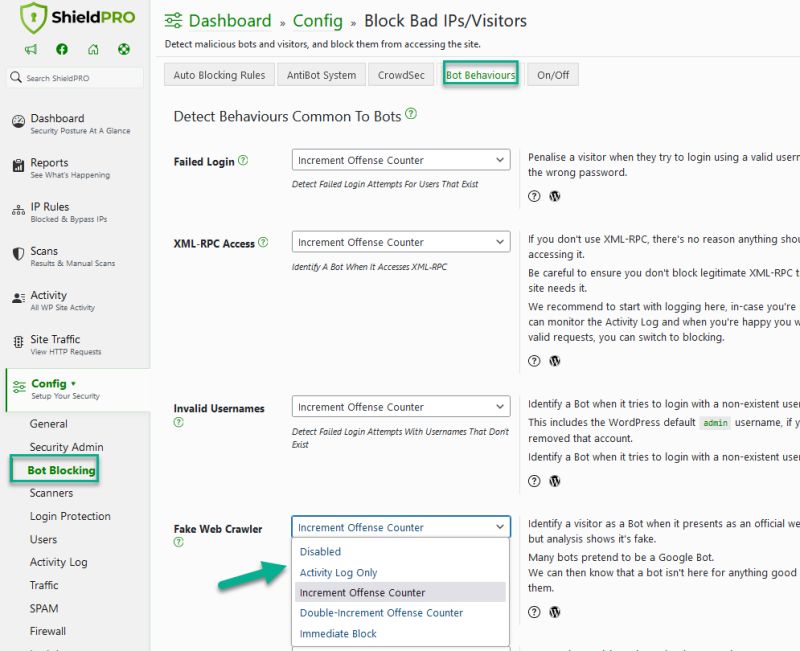Screen dimensions: 800x651
Task: Open Firewall config section
Action: 48,631
